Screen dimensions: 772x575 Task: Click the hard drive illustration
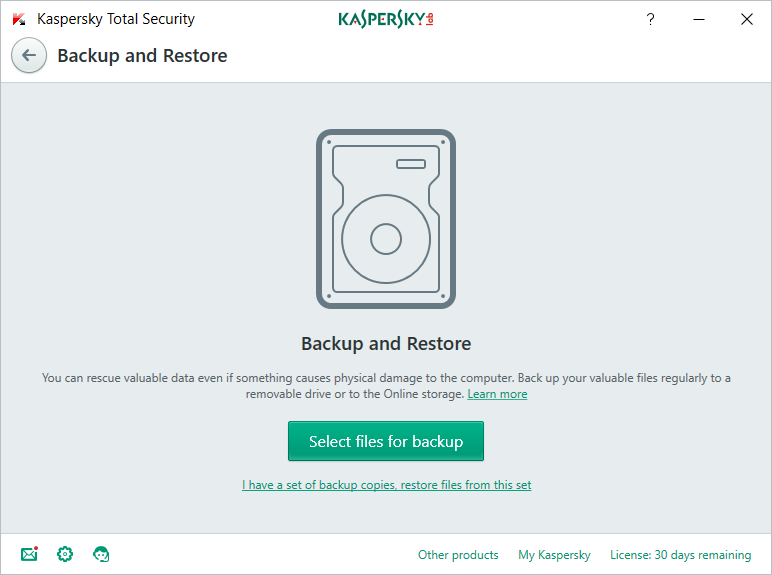tap(386, 219)
